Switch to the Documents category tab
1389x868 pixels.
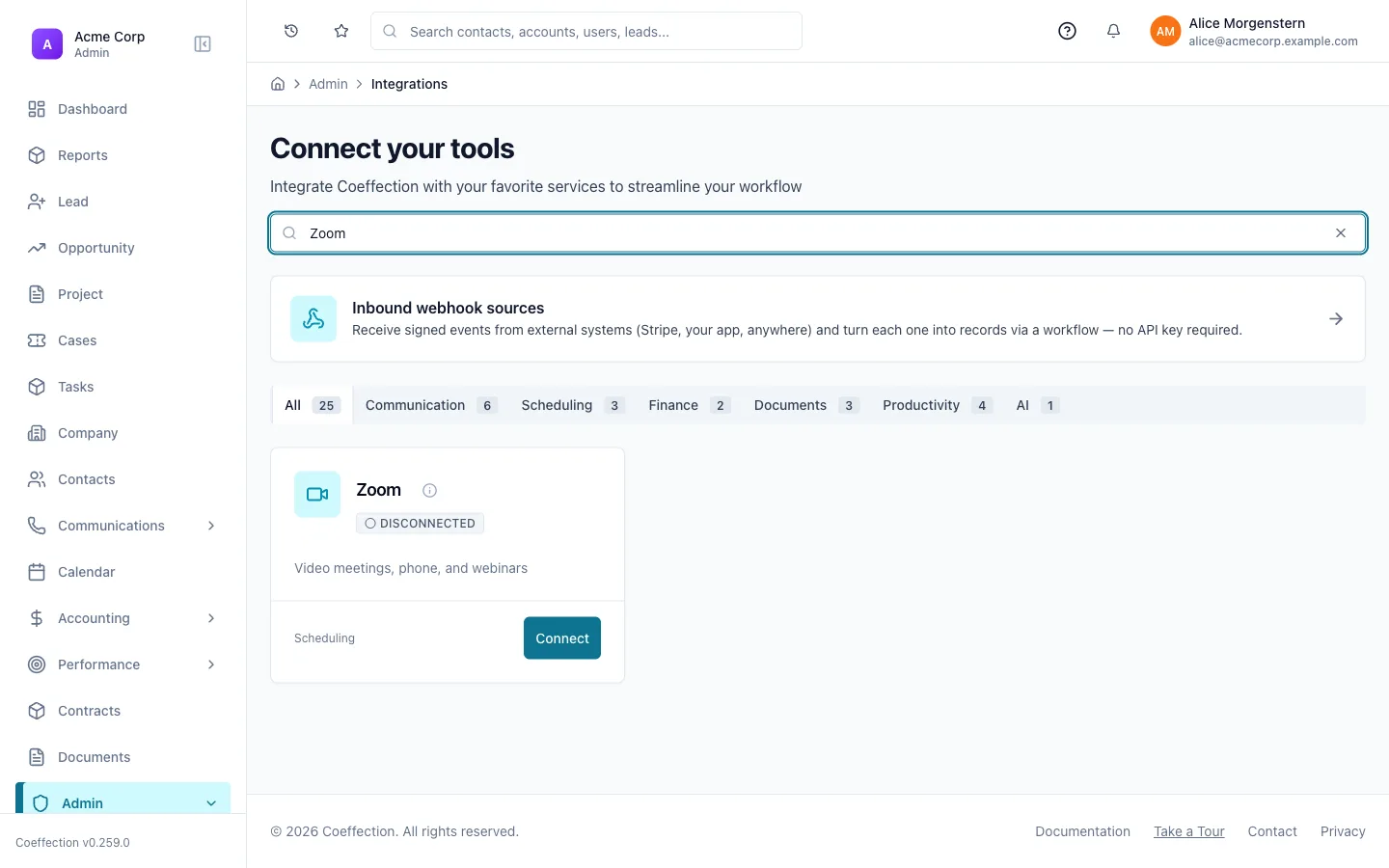tap(806, 405)
